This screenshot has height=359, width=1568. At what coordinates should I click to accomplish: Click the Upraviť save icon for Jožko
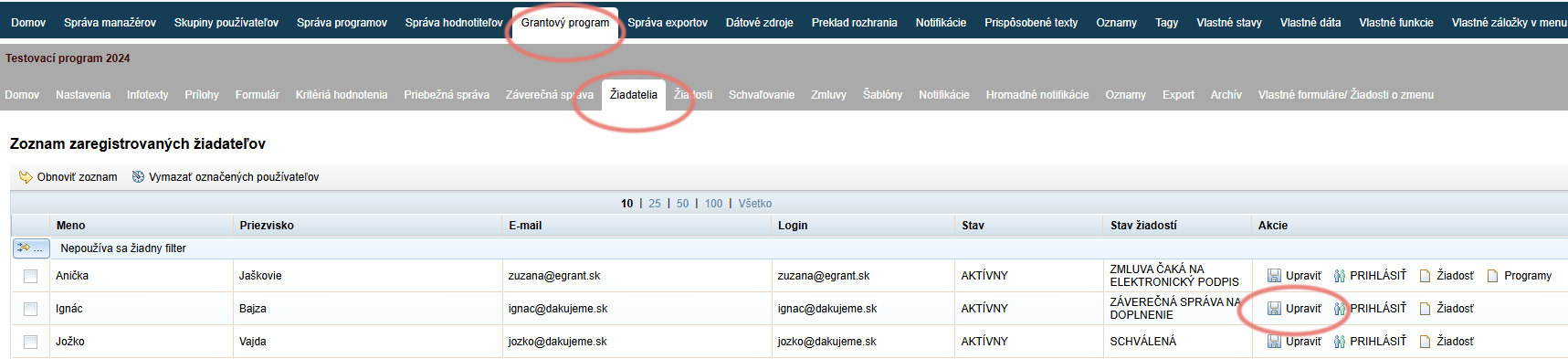coord(1274,342)
